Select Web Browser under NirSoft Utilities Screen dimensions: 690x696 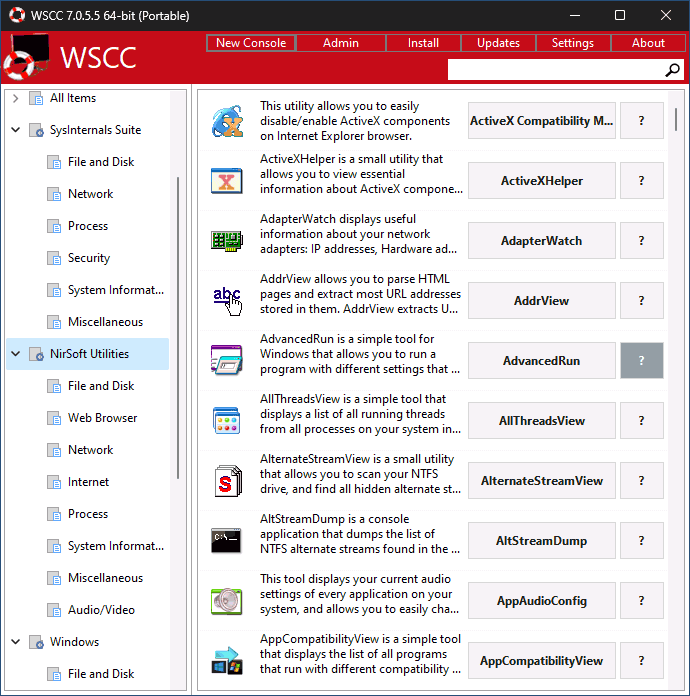click(102, 418)
